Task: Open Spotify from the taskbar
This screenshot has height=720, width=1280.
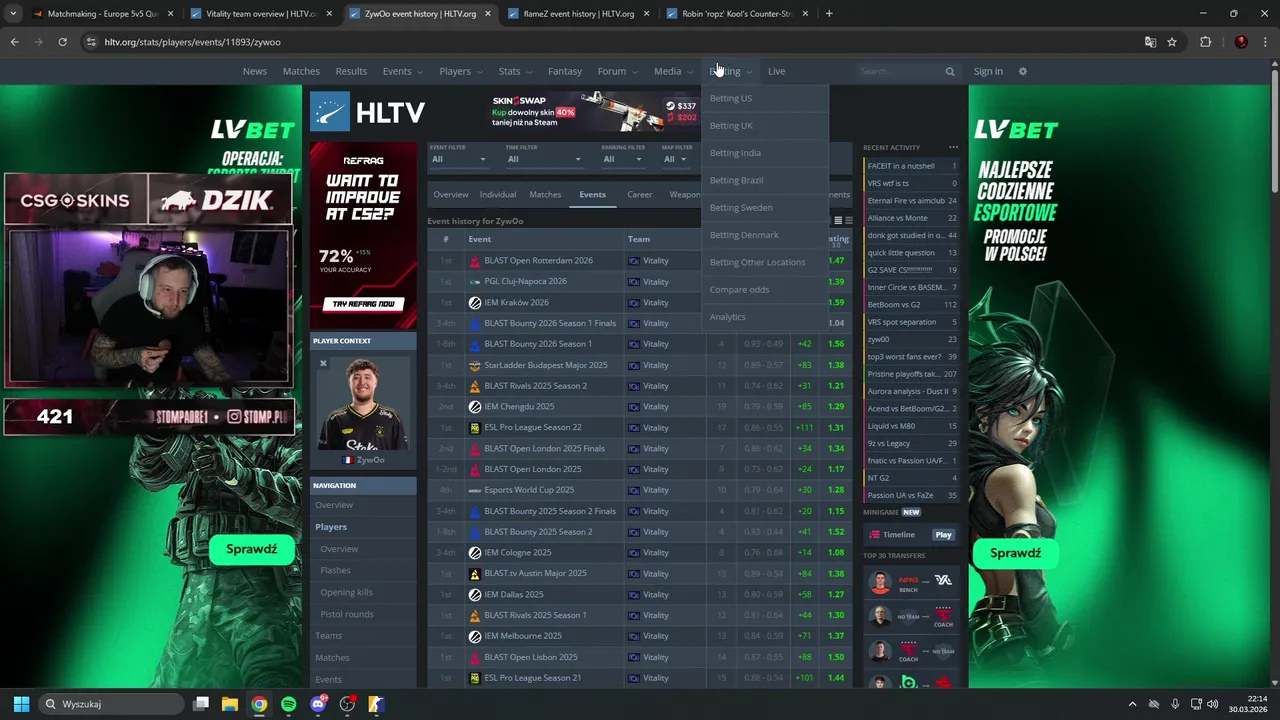Action: pos(289,704)
